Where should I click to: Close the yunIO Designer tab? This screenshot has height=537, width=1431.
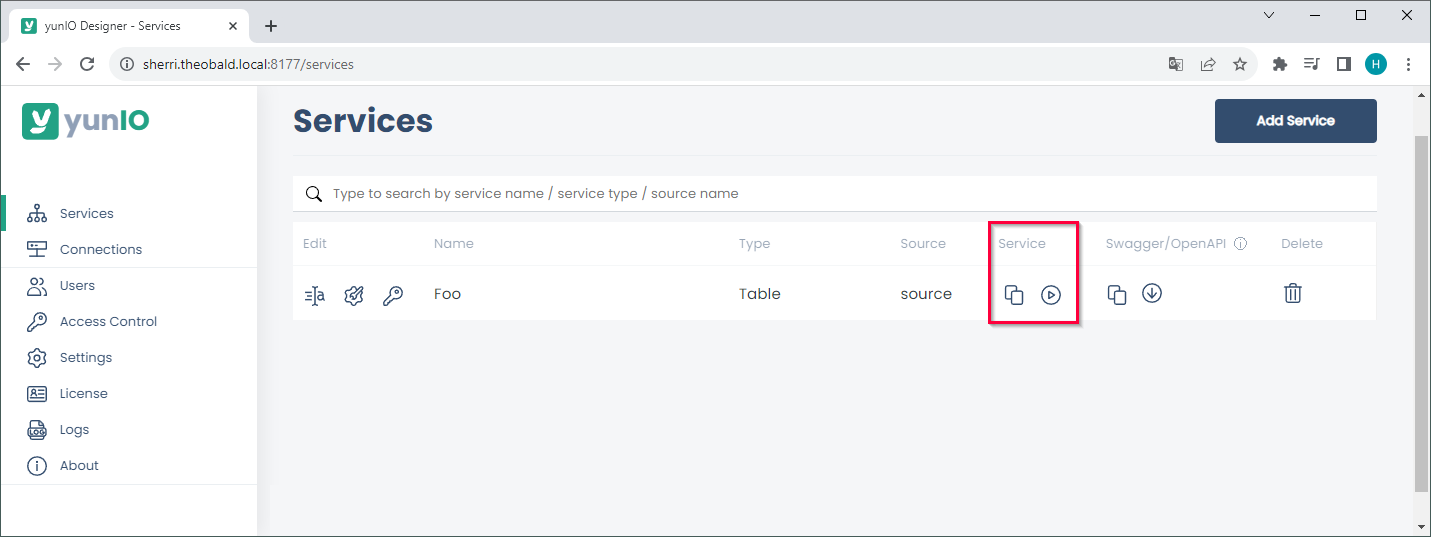pos(232,26)
